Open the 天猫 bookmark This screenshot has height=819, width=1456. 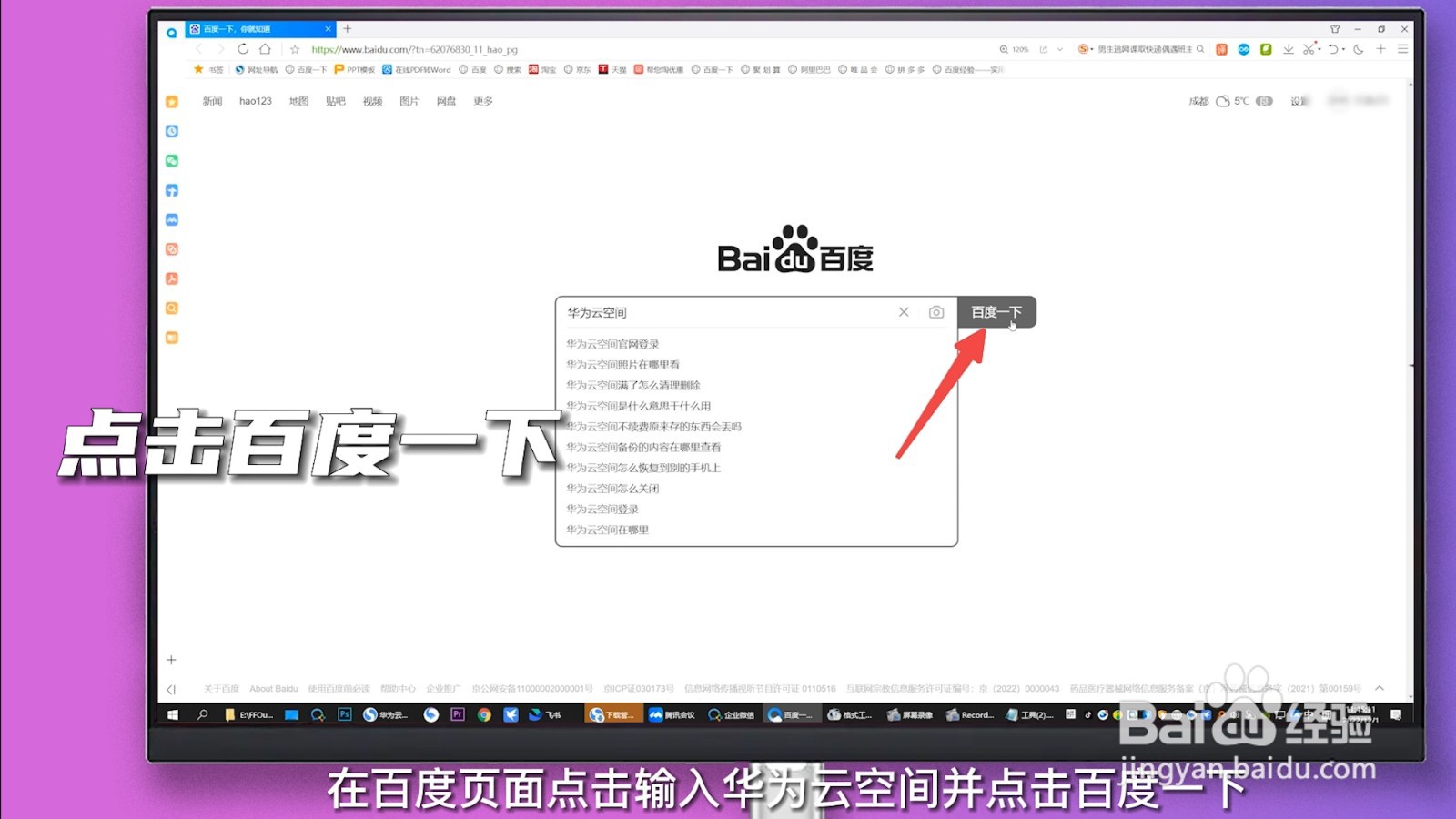tap(612, 69)
